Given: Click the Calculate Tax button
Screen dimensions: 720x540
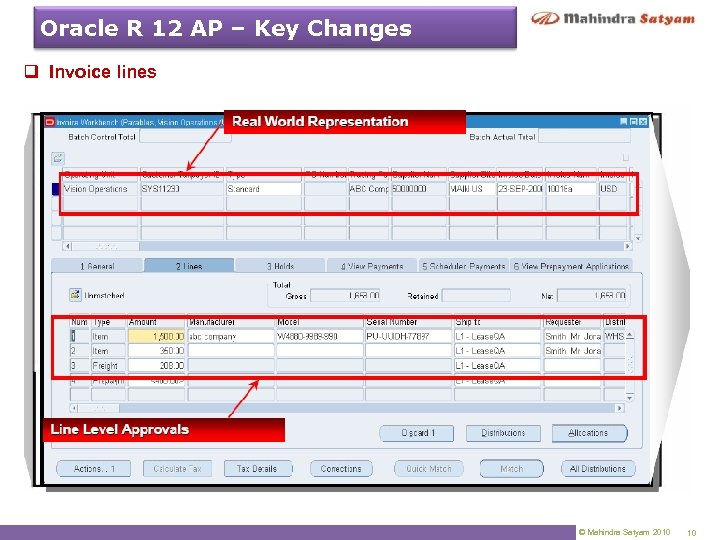Looking at the screenshot, I should pos(177,469).
